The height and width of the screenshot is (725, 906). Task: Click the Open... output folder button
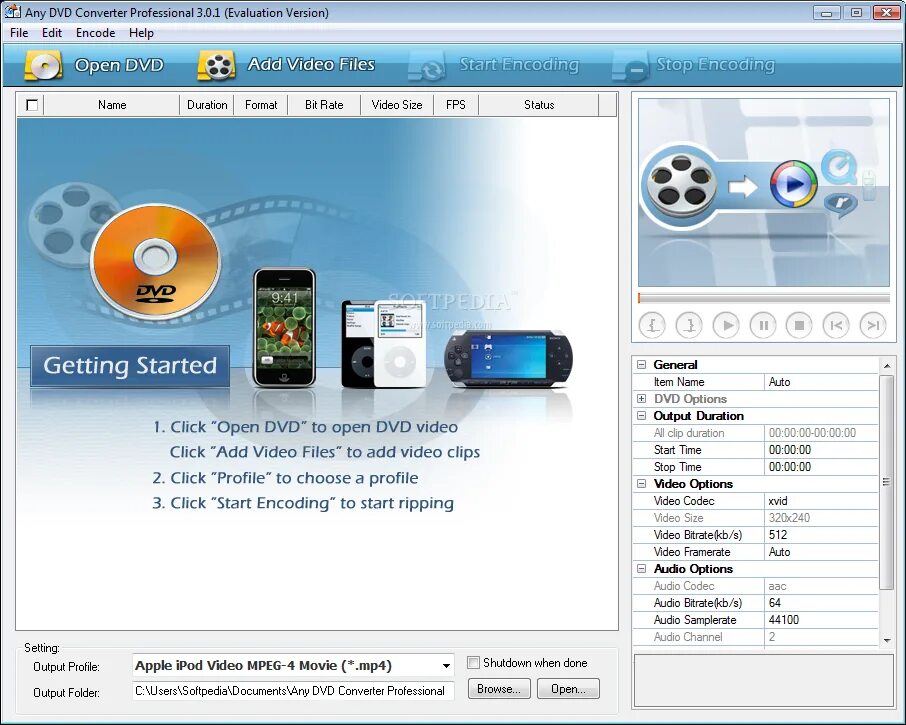tap(568, 689)
